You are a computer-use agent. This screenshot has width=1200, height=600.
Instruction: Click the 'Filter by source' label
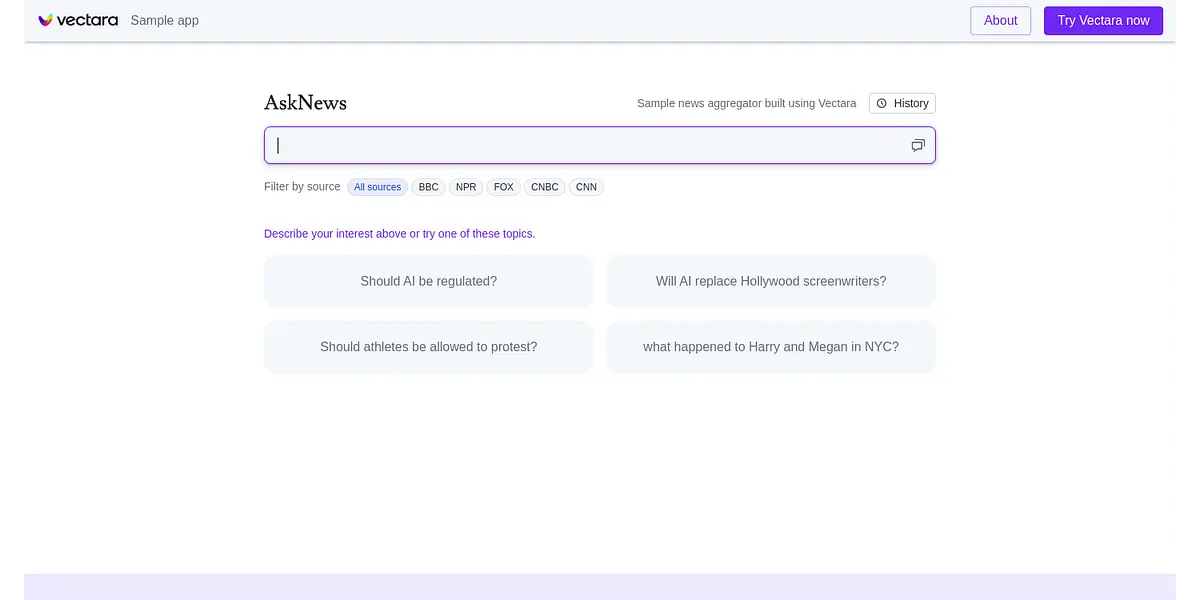pos(302,187)
